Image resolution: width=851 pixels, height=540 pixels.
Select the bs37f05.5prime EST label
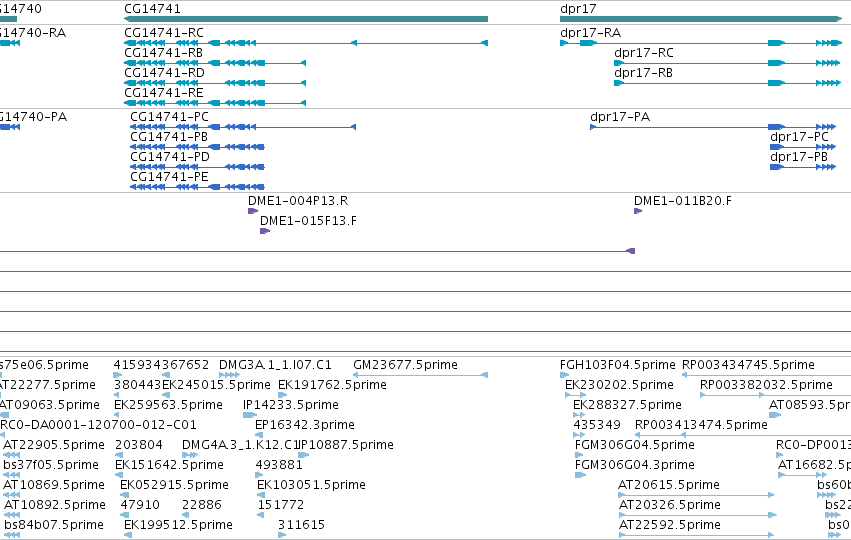click(51, 465)
